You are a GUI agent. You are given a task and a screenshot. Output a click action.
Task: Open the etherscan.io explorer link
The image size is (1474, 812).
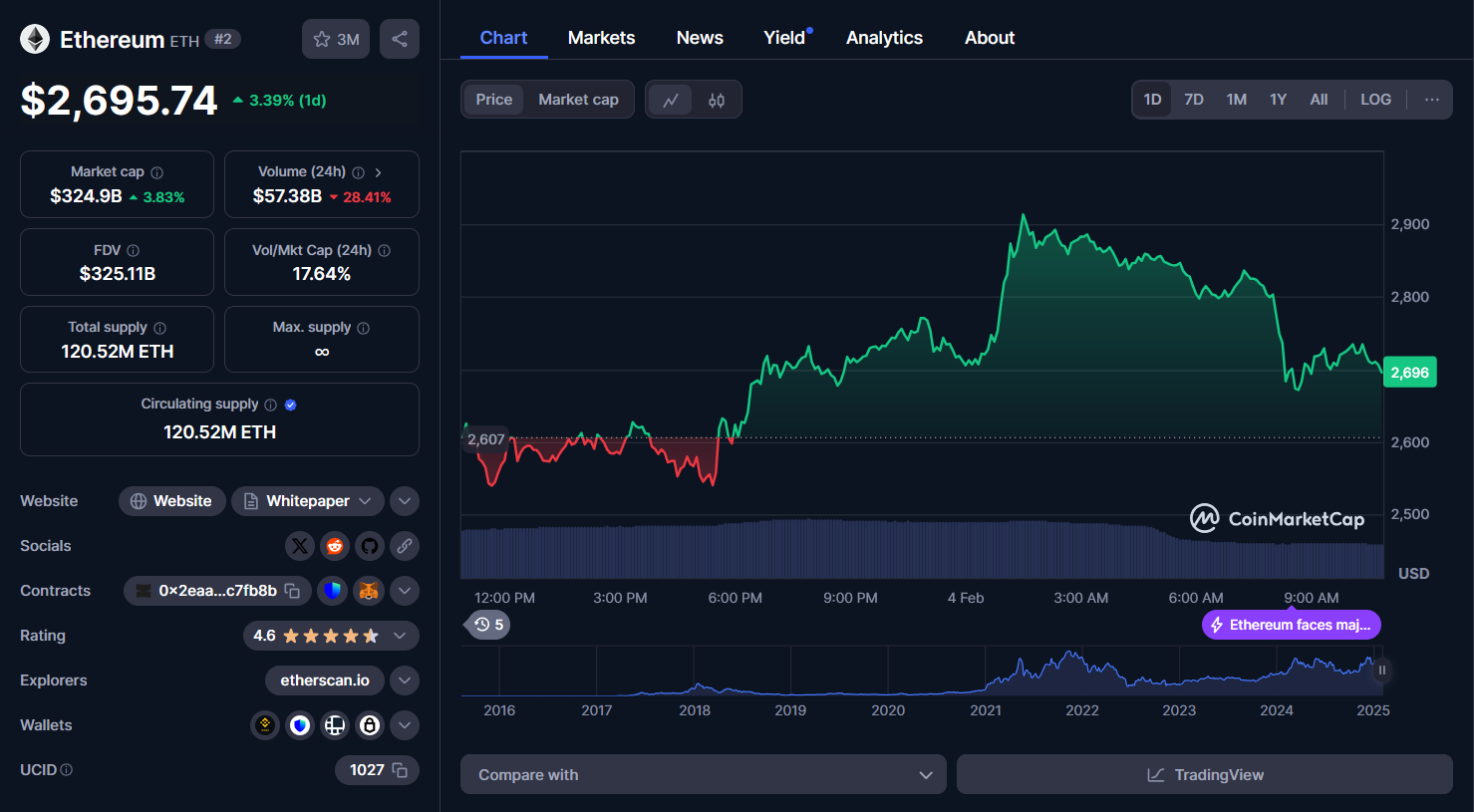click(324, 679)
